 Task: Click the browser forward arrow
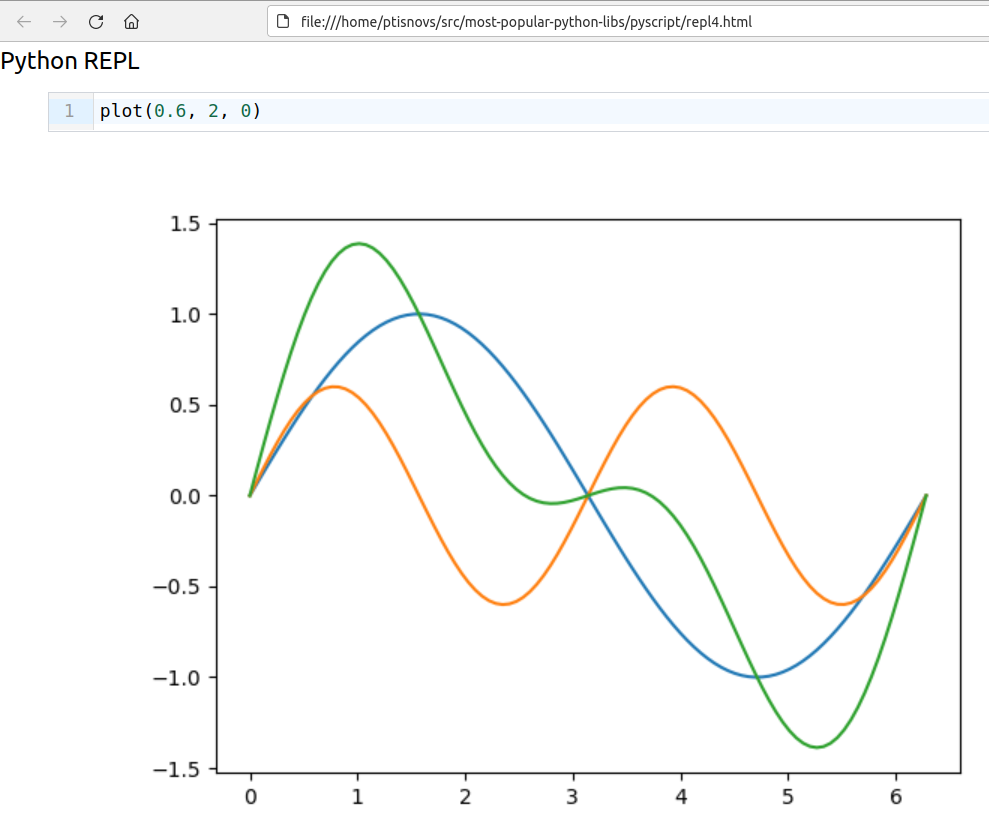coord(60,22)
